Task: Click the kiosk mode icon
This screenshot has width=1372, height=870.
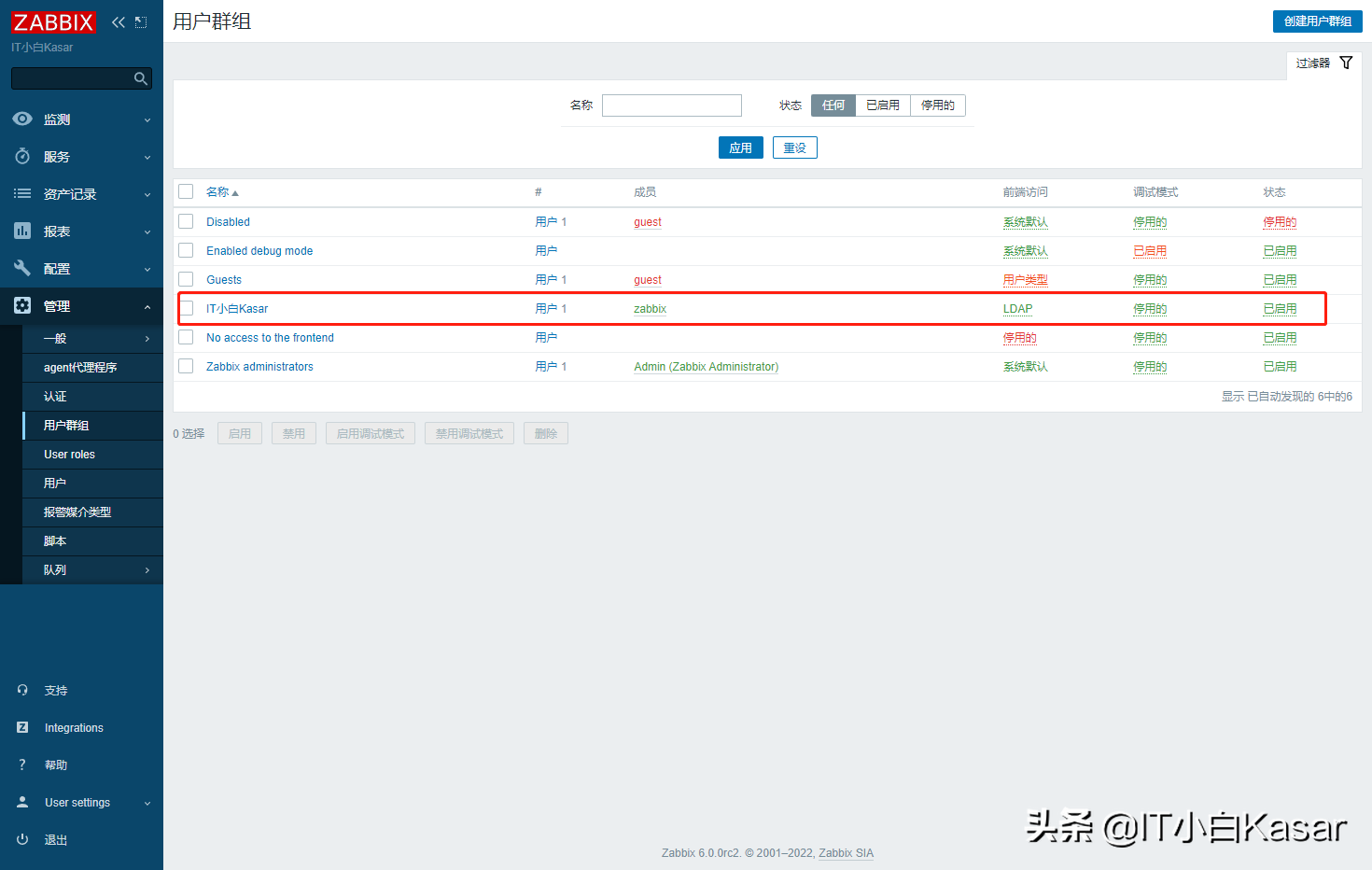Action: tap(141, 22)
